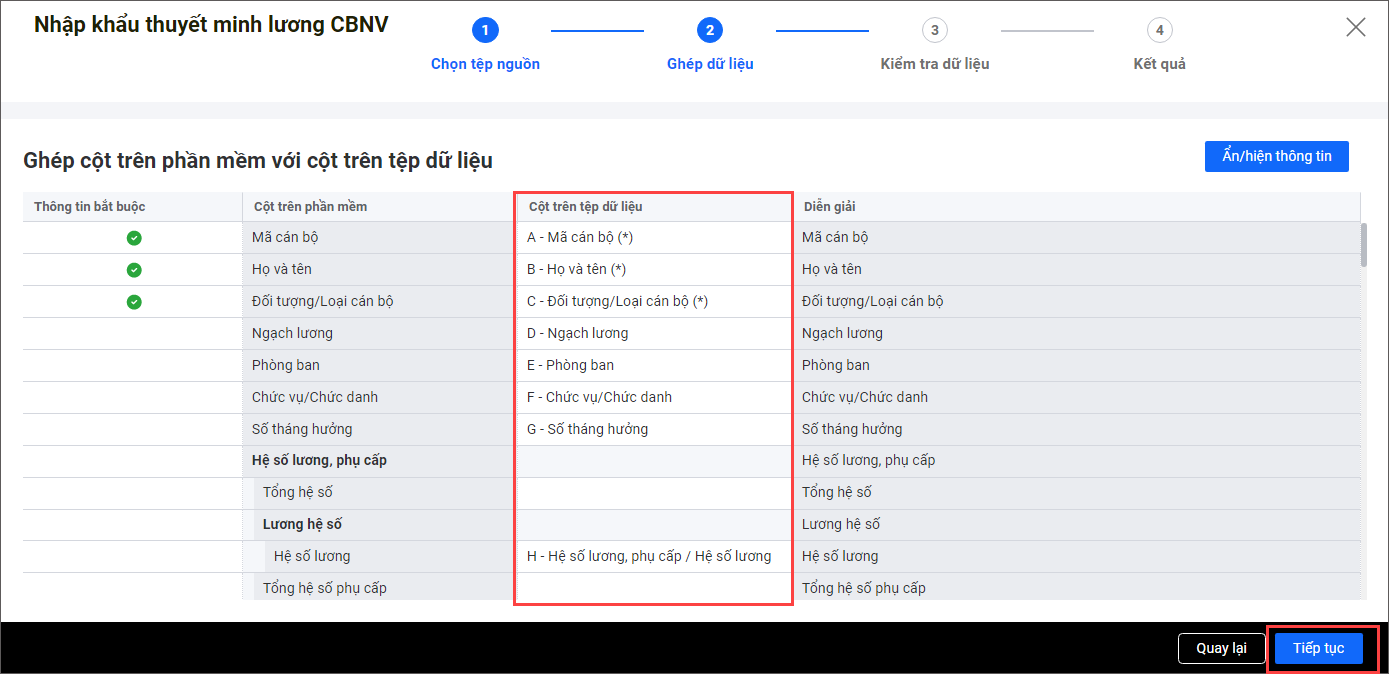Screen dimensions: 1389x674
Task: Click step 2 circle Ghép dữ liệu
Action: point(710,30)
